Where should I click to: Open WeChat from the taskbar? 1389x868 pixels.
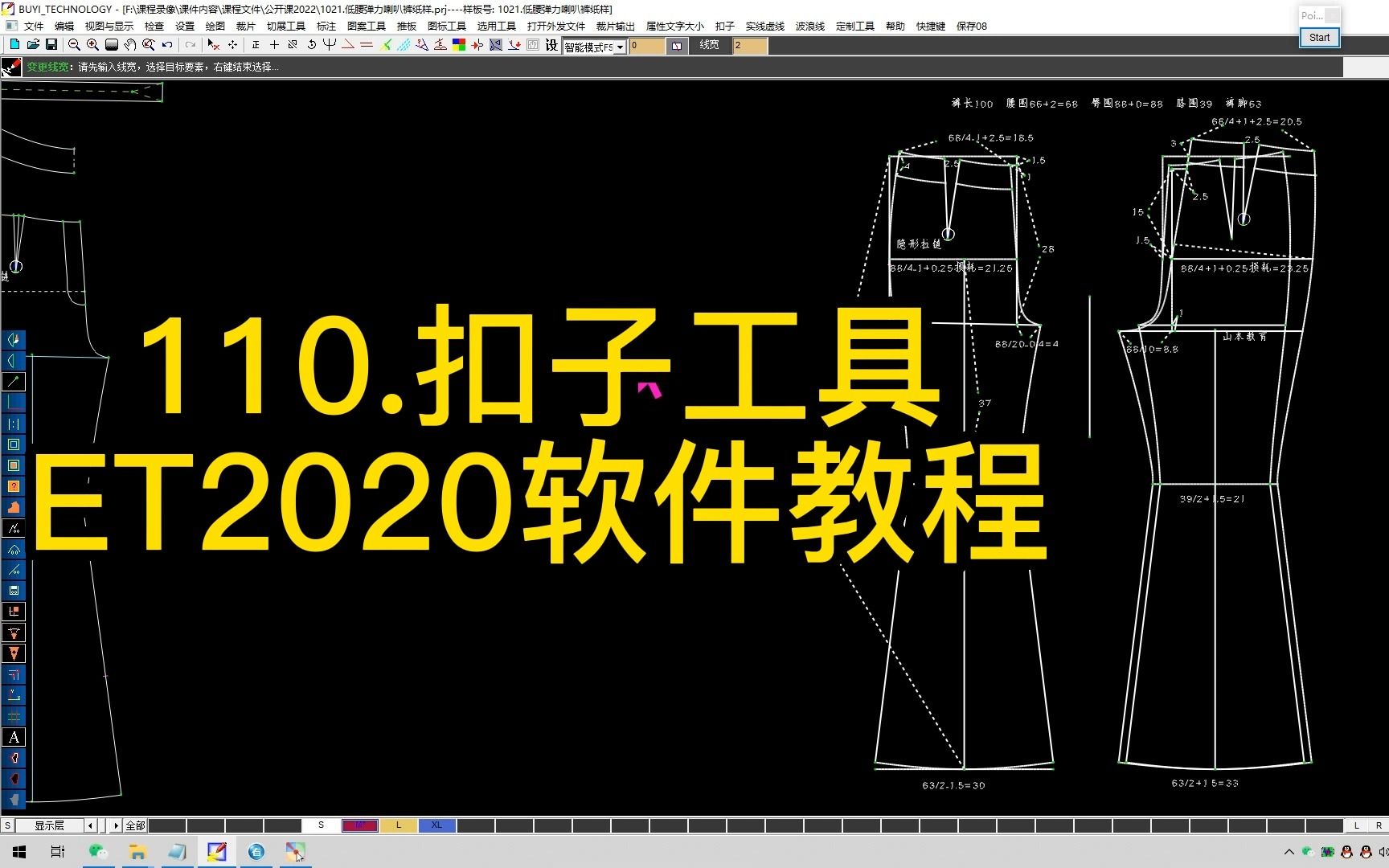(x=98, y=852)
